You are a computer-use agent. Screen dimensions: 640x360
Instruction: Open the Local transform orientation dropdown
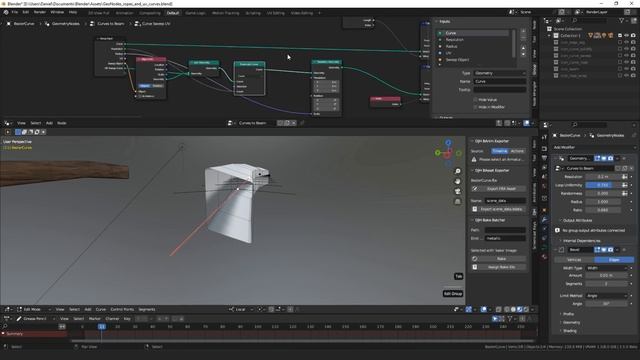241,309
